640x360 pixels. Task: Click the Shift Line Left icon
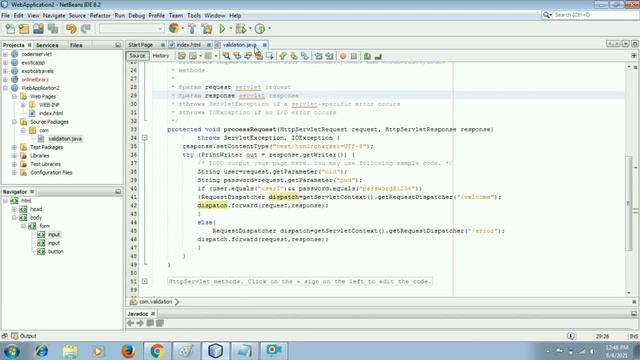(319, 56)
